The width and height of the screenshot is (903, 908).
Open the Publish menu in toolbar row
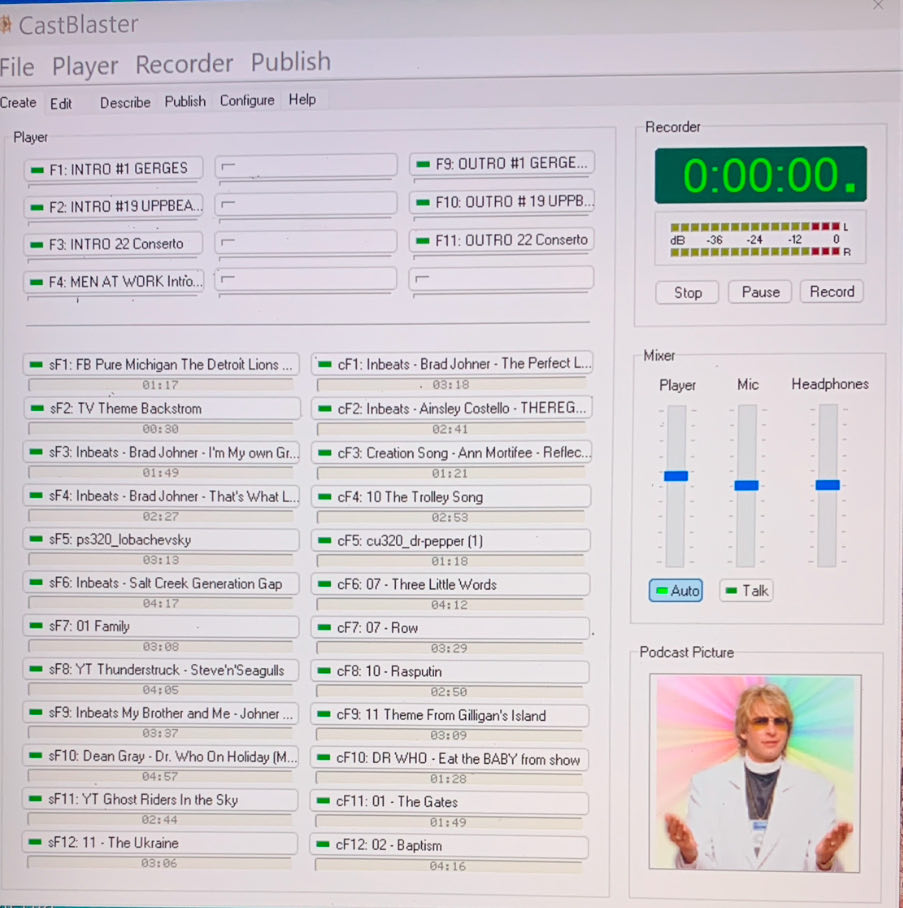[185, 102]
